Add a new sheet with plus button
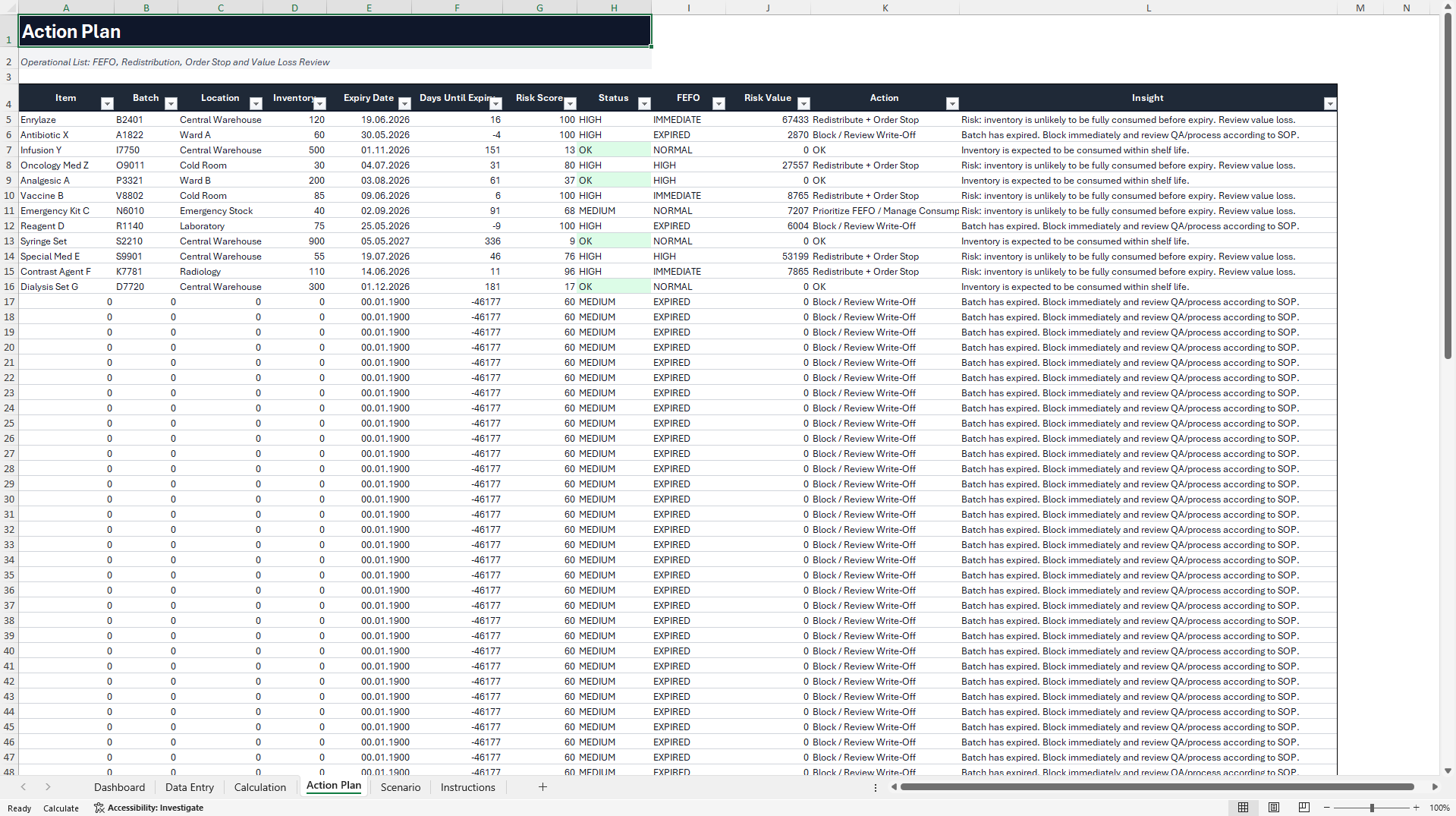This screenshot has height=816, width=1456. pos(542,787)
